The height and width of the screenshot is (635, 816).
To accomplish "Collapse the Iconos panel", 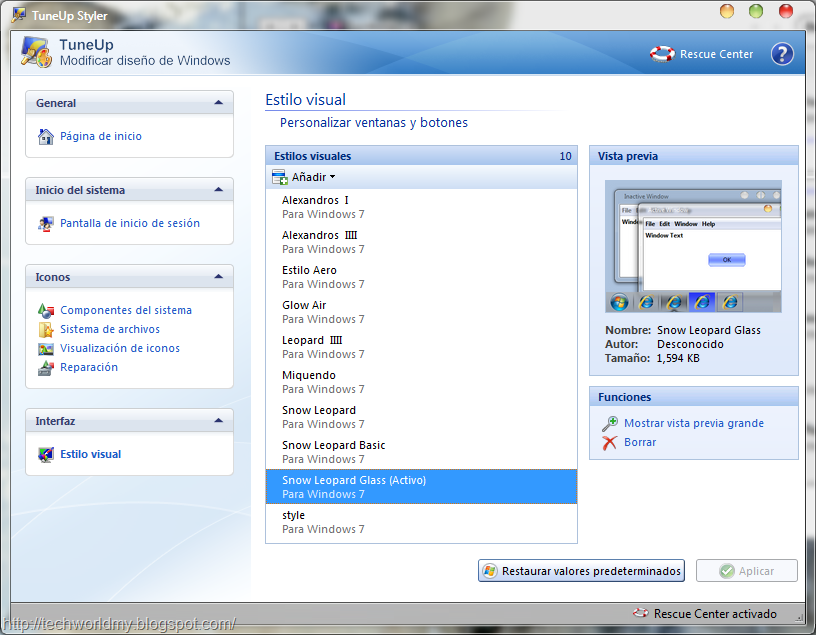I will pos(219,276).
